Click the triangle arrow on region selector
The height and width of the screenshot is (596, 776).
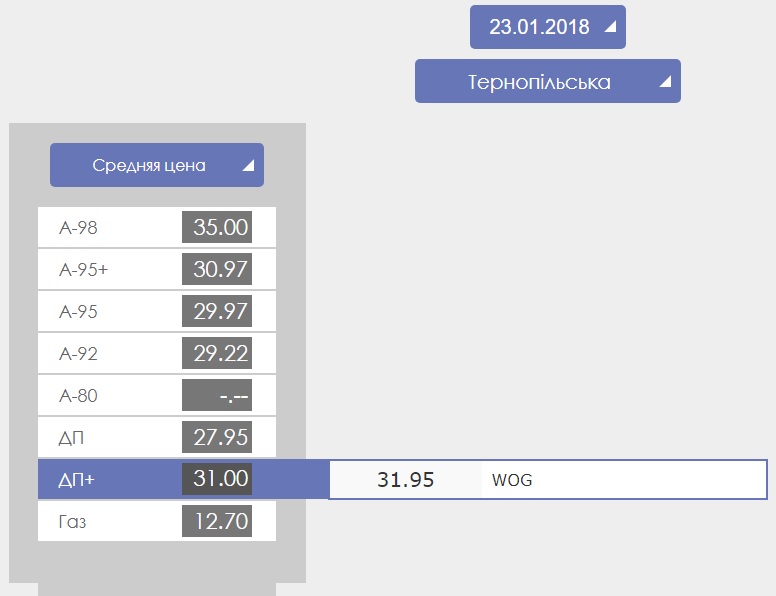pos(666,81)
